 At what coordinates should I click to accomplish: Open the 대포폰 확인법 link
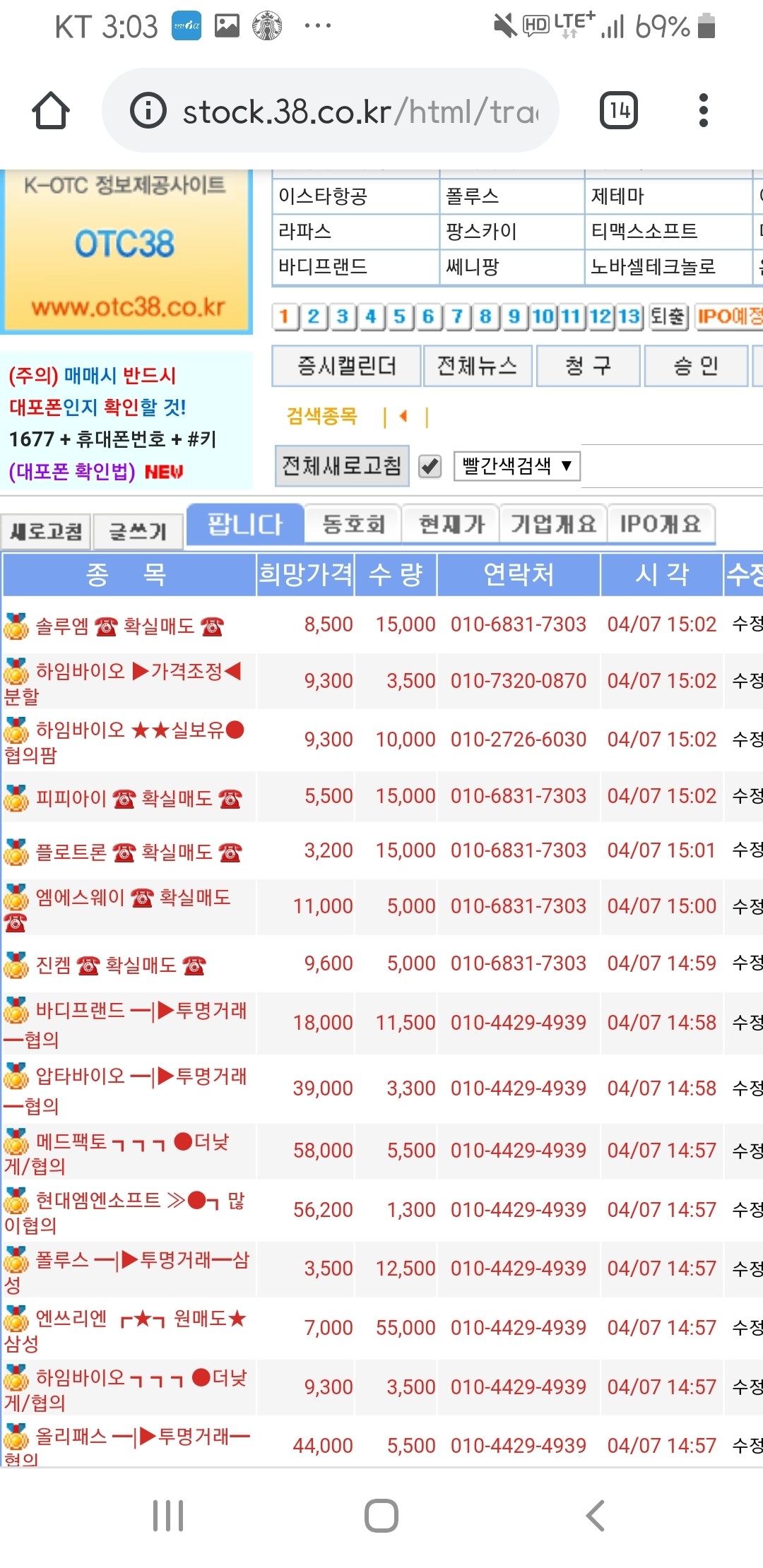(72, 471)
